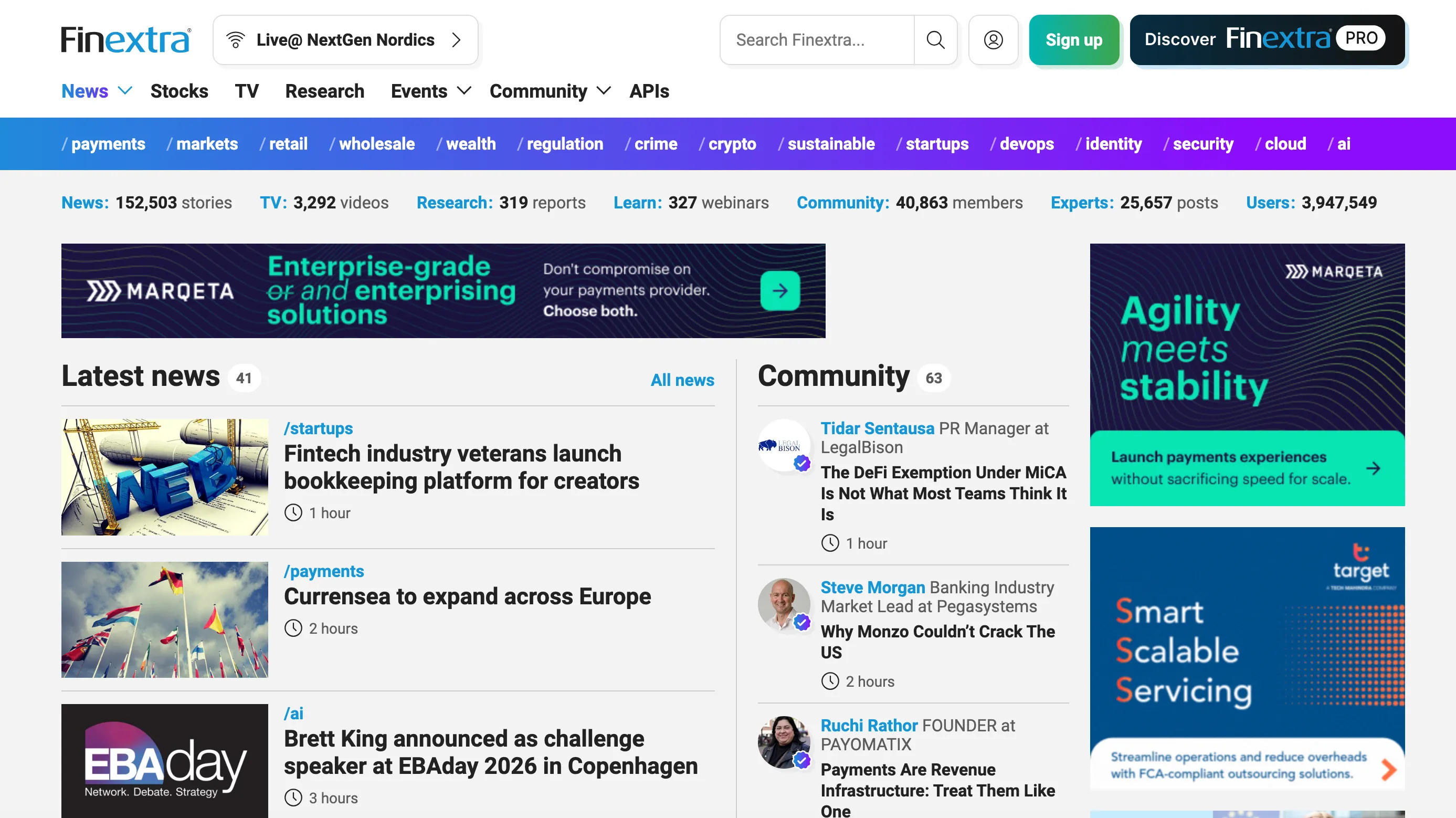The width and height of the screenshot is (1456, 818).
Task: Click /ai tag above Brett King story
Action: [293, 713]
